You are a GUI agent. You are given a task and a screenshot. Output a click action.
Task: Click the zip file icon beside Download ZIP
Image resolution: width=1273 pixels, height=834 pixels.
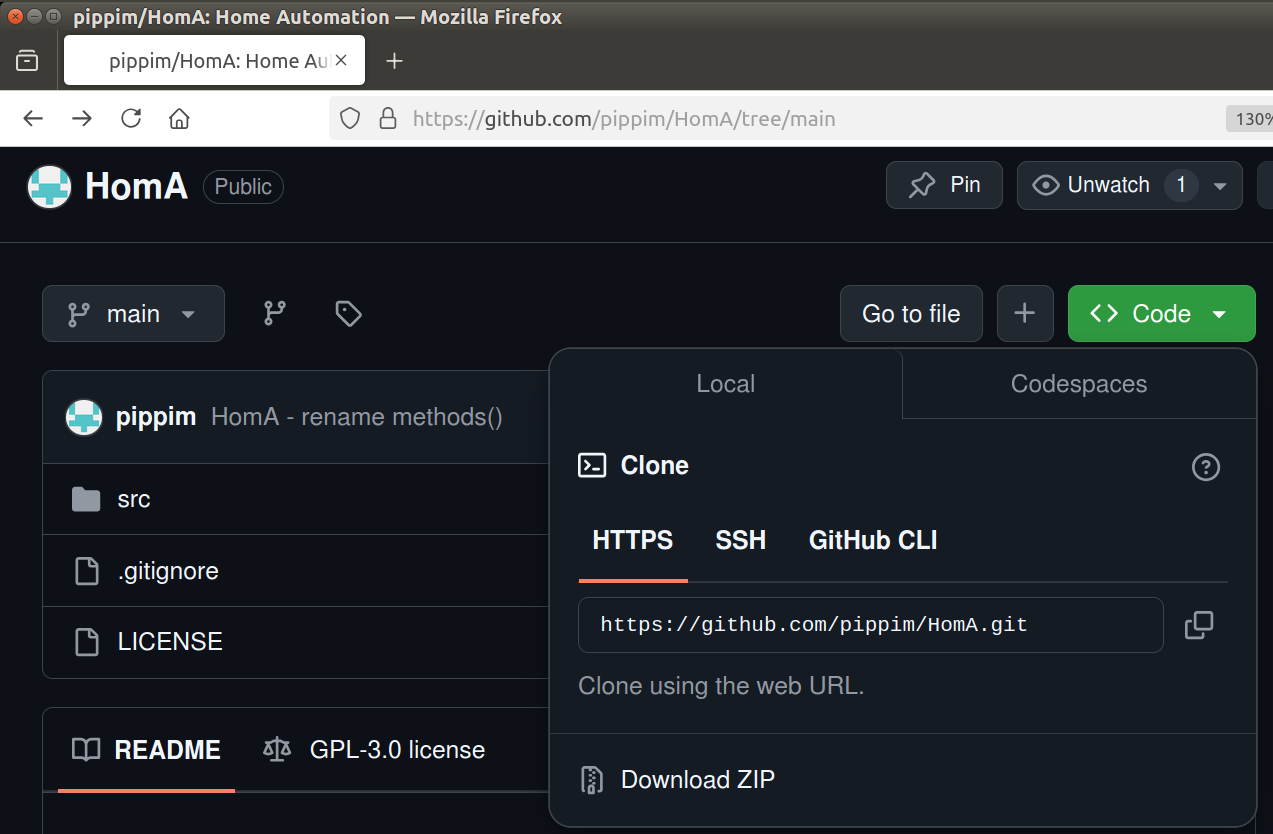coord(591,779)
